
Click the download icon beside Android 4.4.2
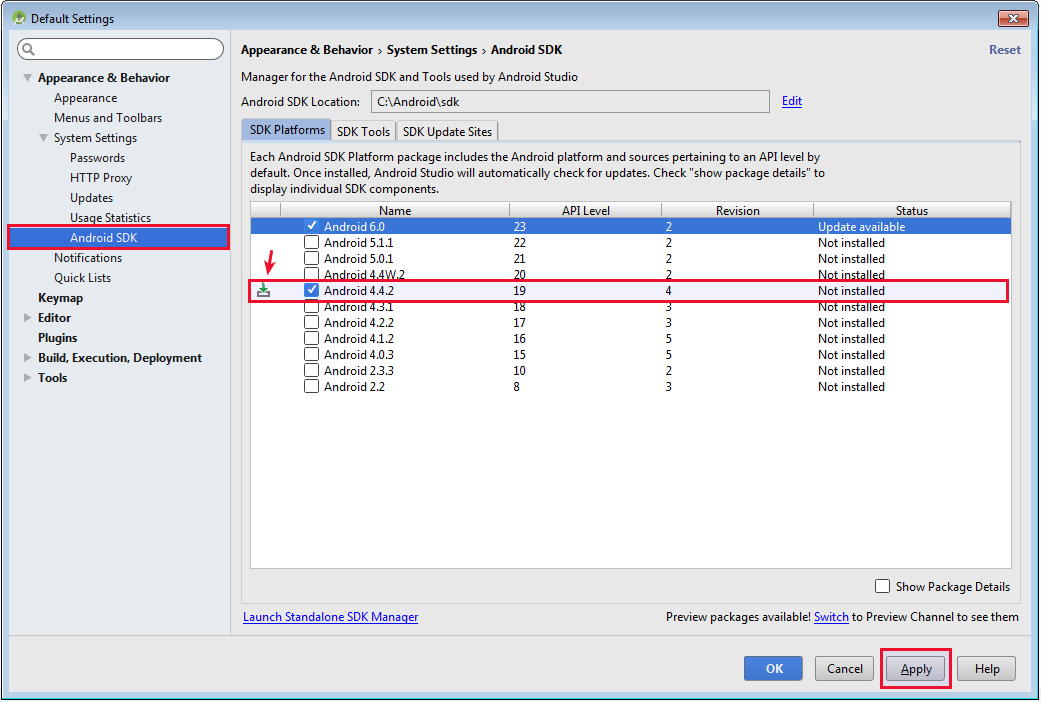[264, 290]
